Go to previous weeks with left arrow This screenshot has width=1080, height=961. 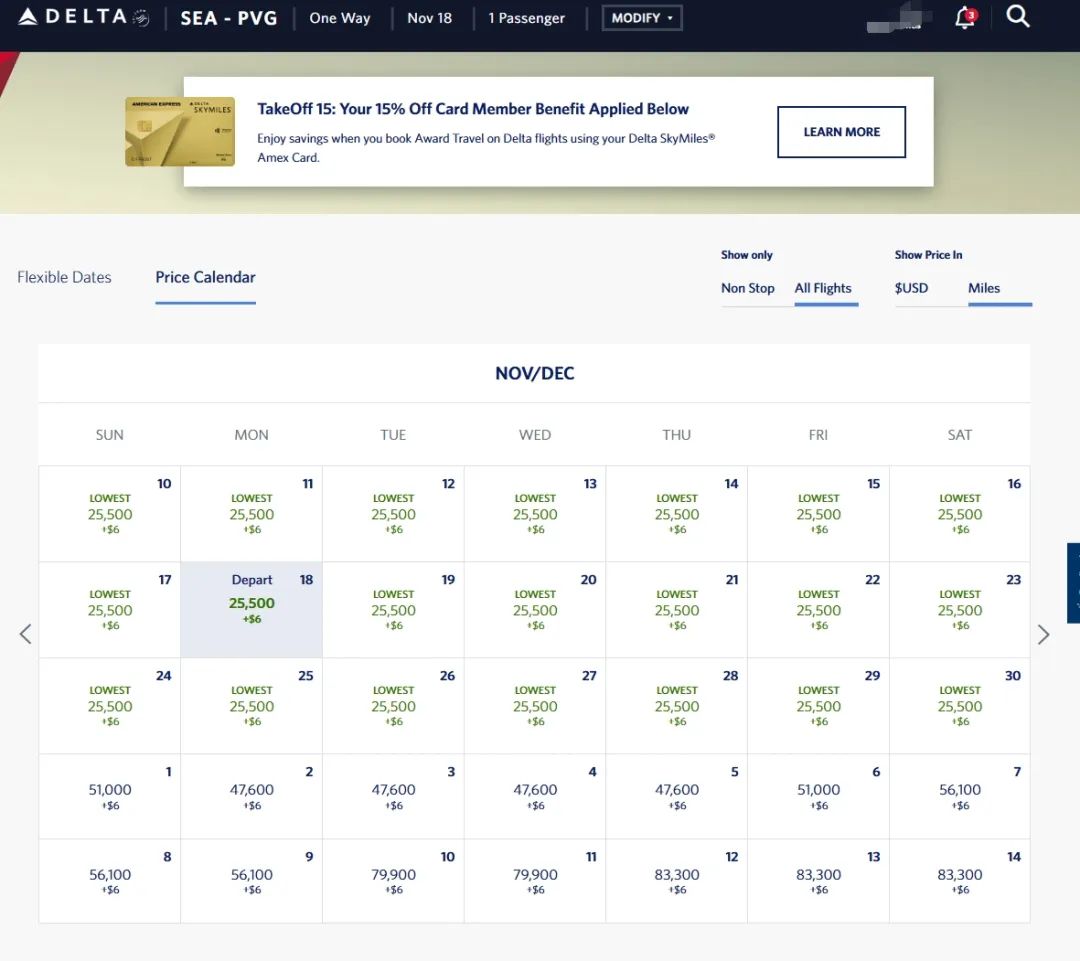(26, 634)
